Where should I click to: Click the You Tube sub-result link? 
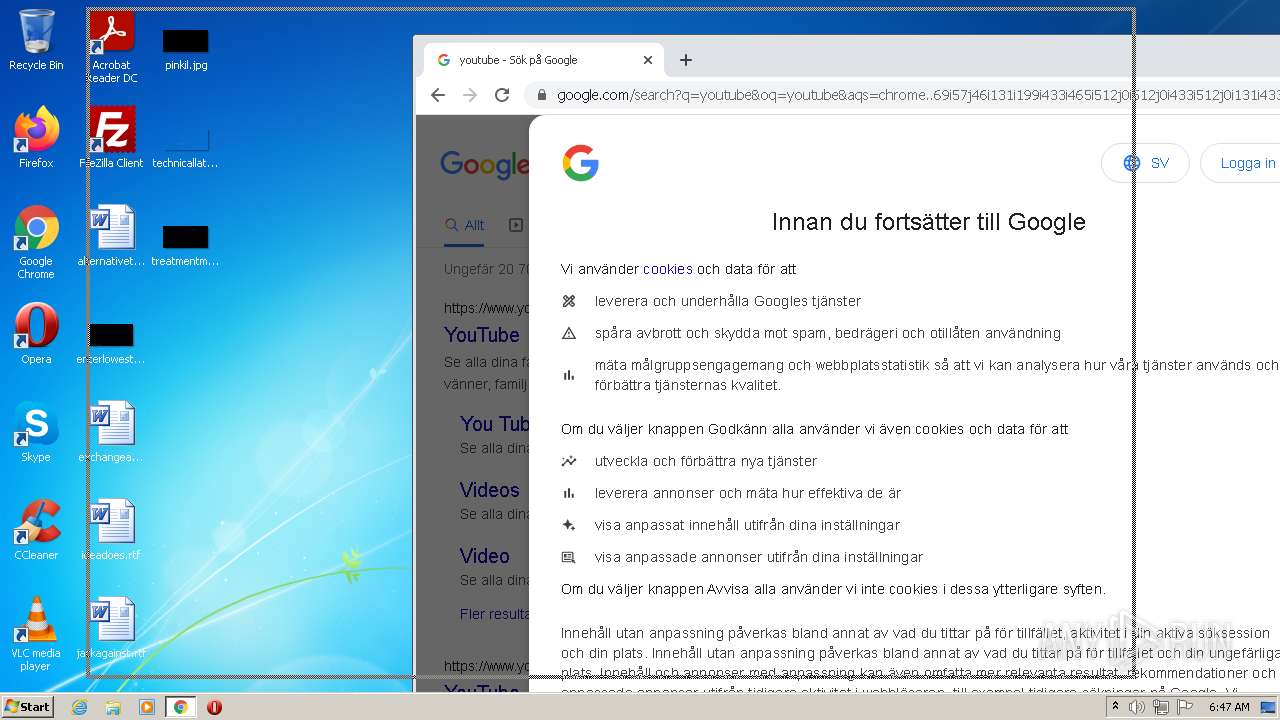495,424
